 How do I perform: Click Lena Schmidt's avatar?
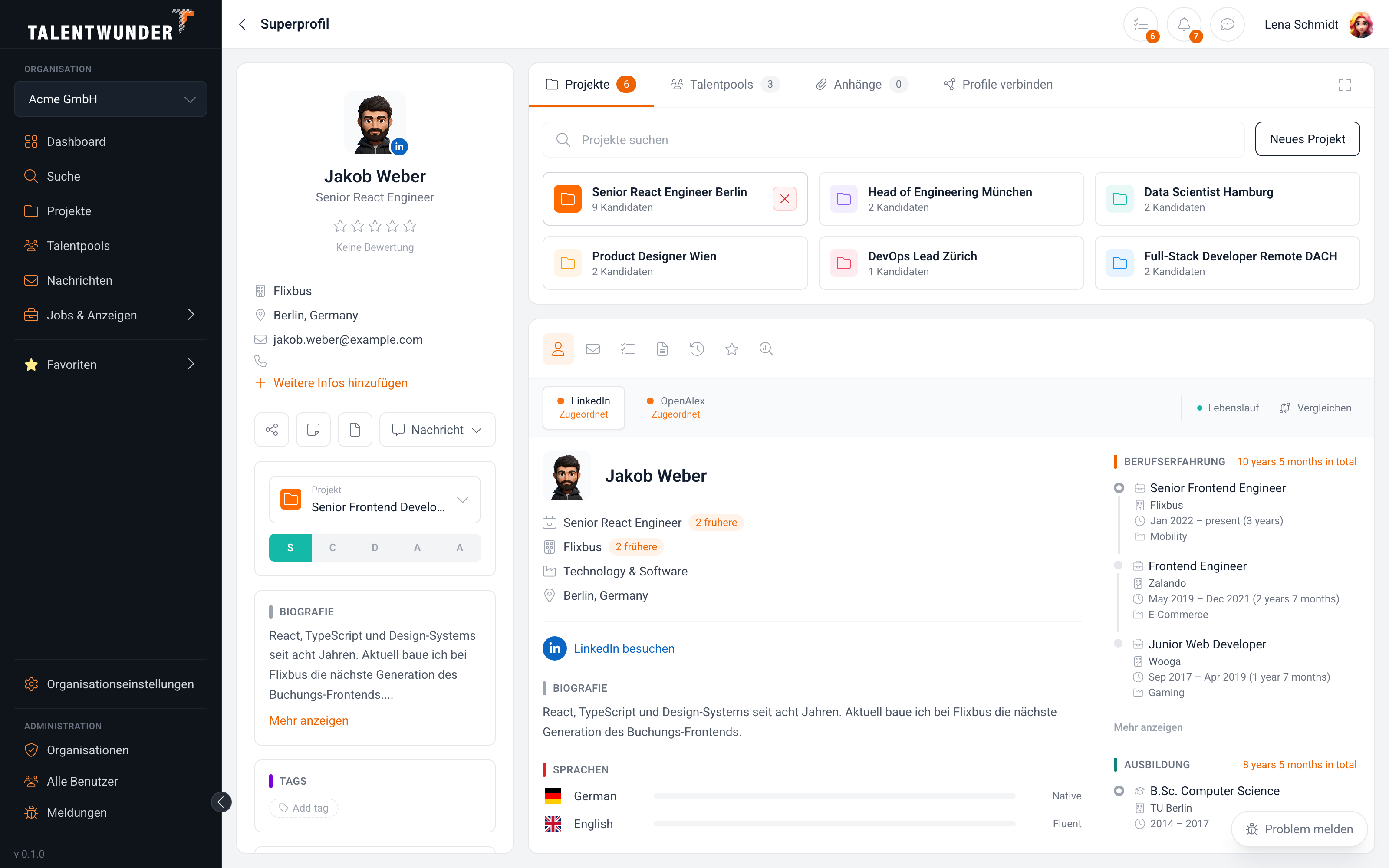(1361, 24)
